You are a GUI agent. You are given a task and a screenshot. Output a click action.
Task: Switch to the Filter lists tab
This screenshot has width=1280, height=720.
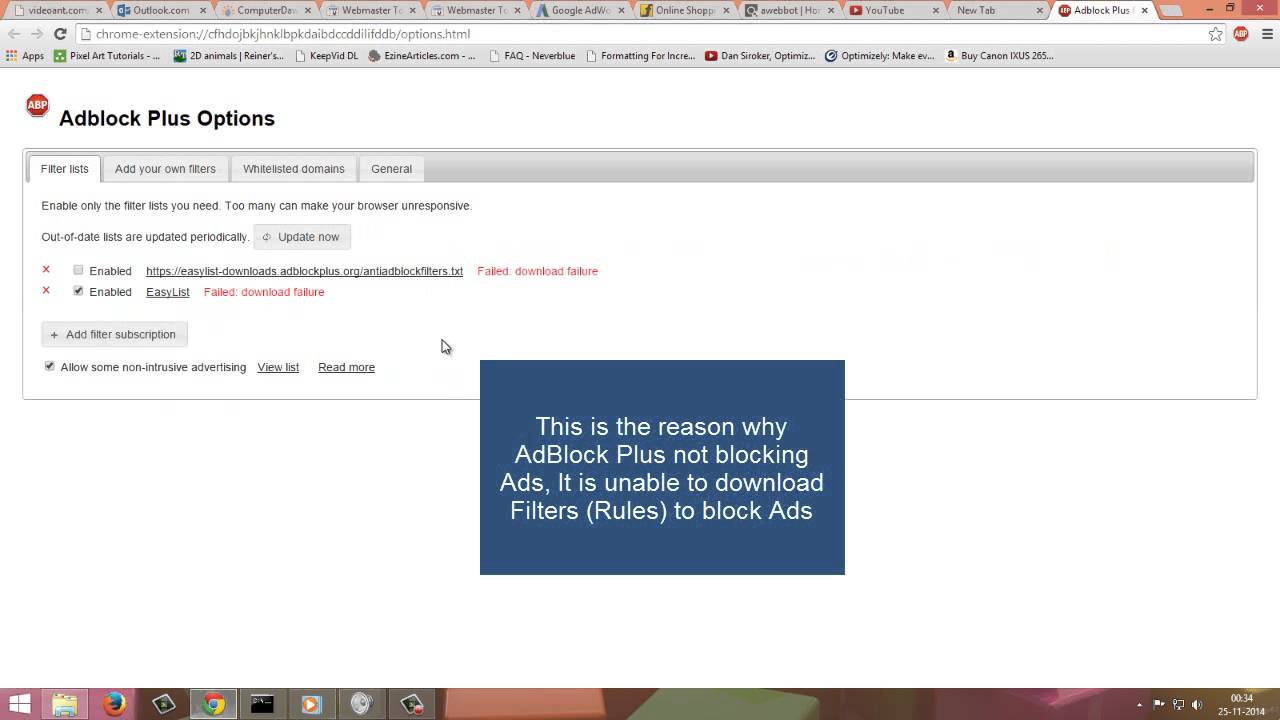coord(64,169)
